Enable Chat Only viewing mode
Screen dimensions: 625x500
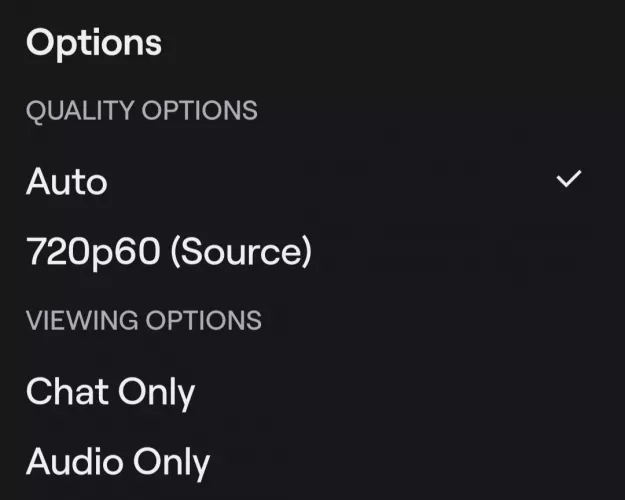tap(110, 392)
